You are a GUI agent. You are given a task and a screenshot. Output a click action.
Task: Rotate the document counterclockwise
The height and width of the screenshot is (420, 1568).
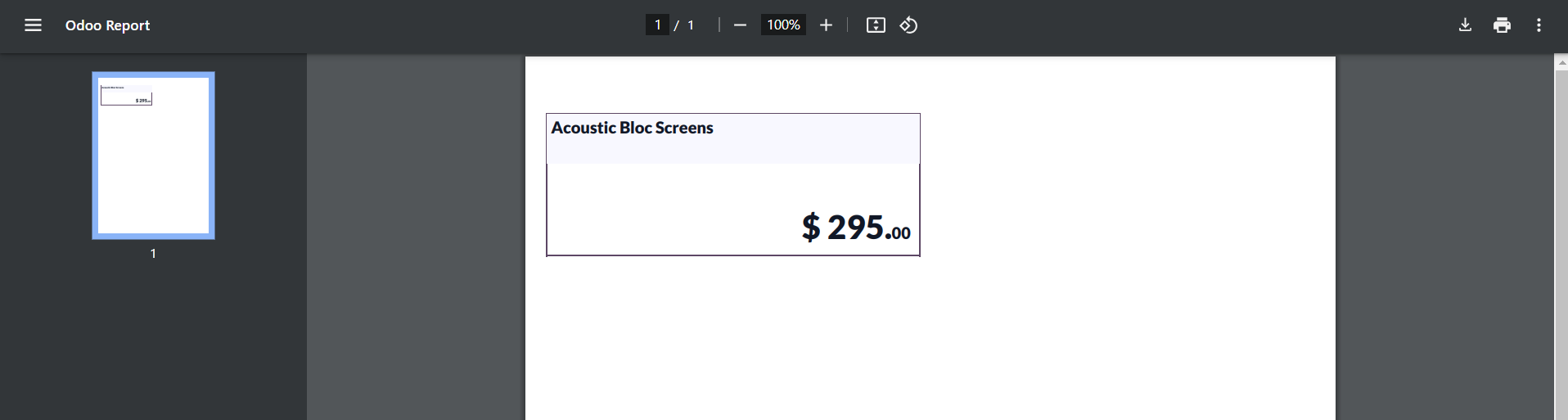(908, 25)
